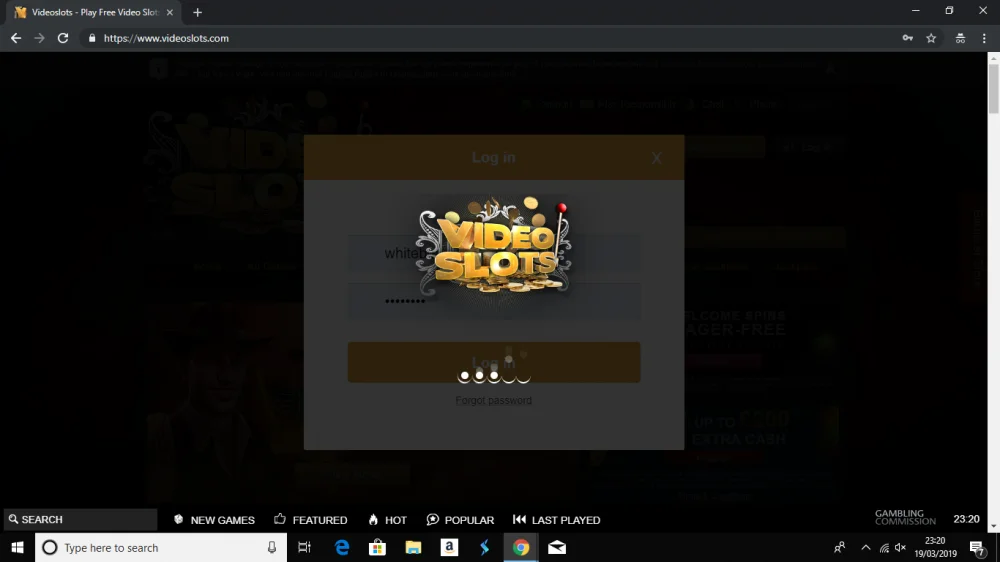Open the Action Center notifications
The width and height of the screenshot is (1000, 562).
pos(978,547)
